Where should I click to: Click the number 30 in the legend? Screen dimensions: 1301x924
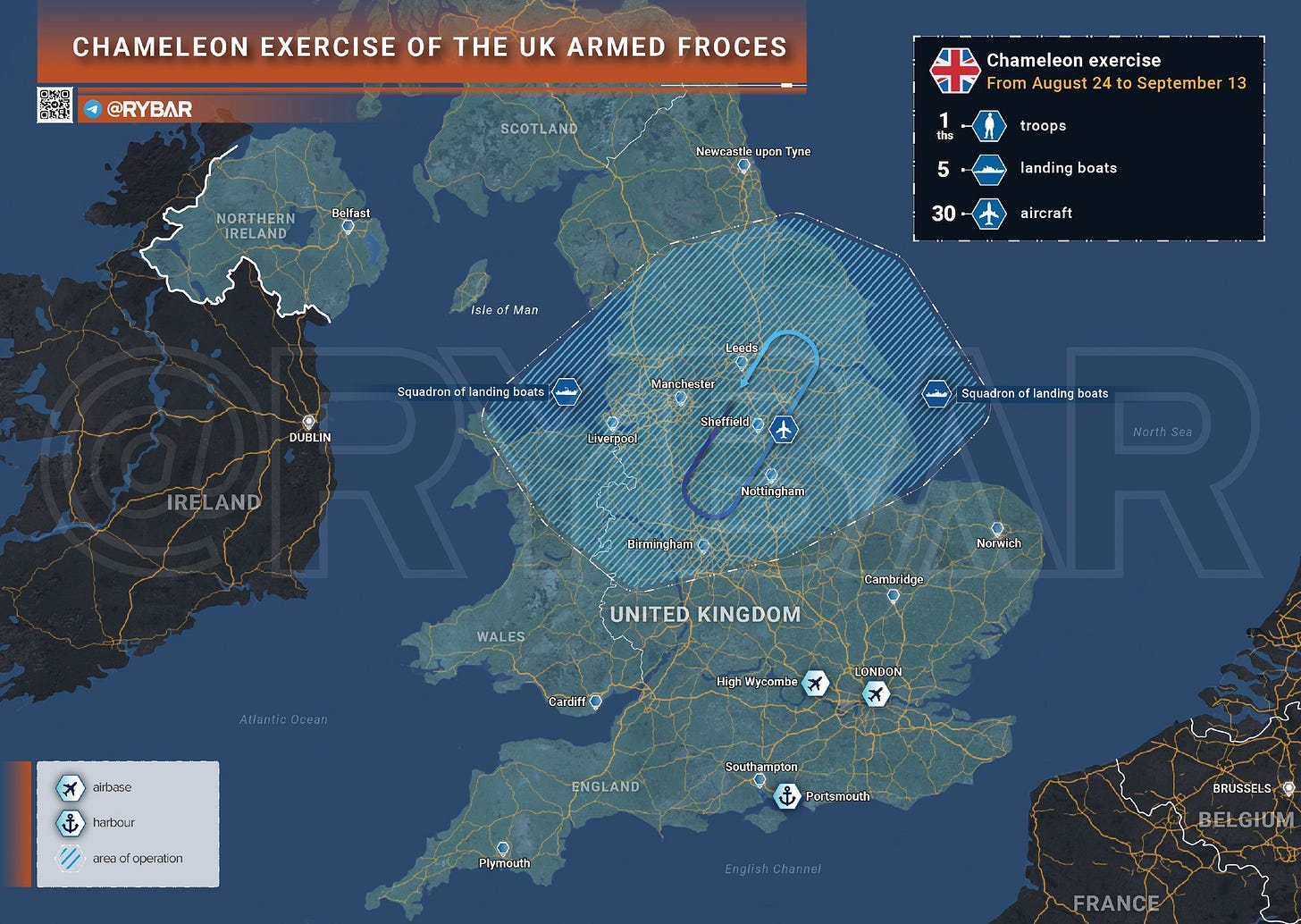click(x=944, y=214)
